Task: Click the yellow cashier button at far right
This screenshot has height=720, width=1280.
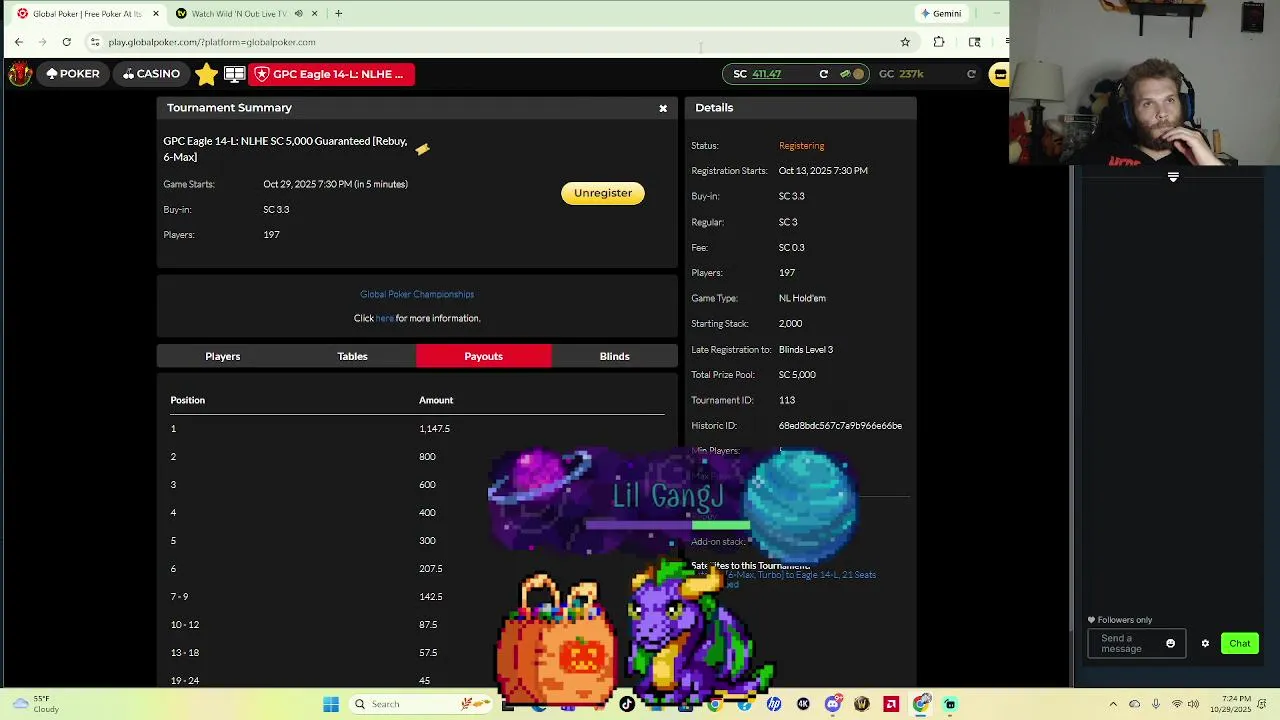Action: point(999,74)
